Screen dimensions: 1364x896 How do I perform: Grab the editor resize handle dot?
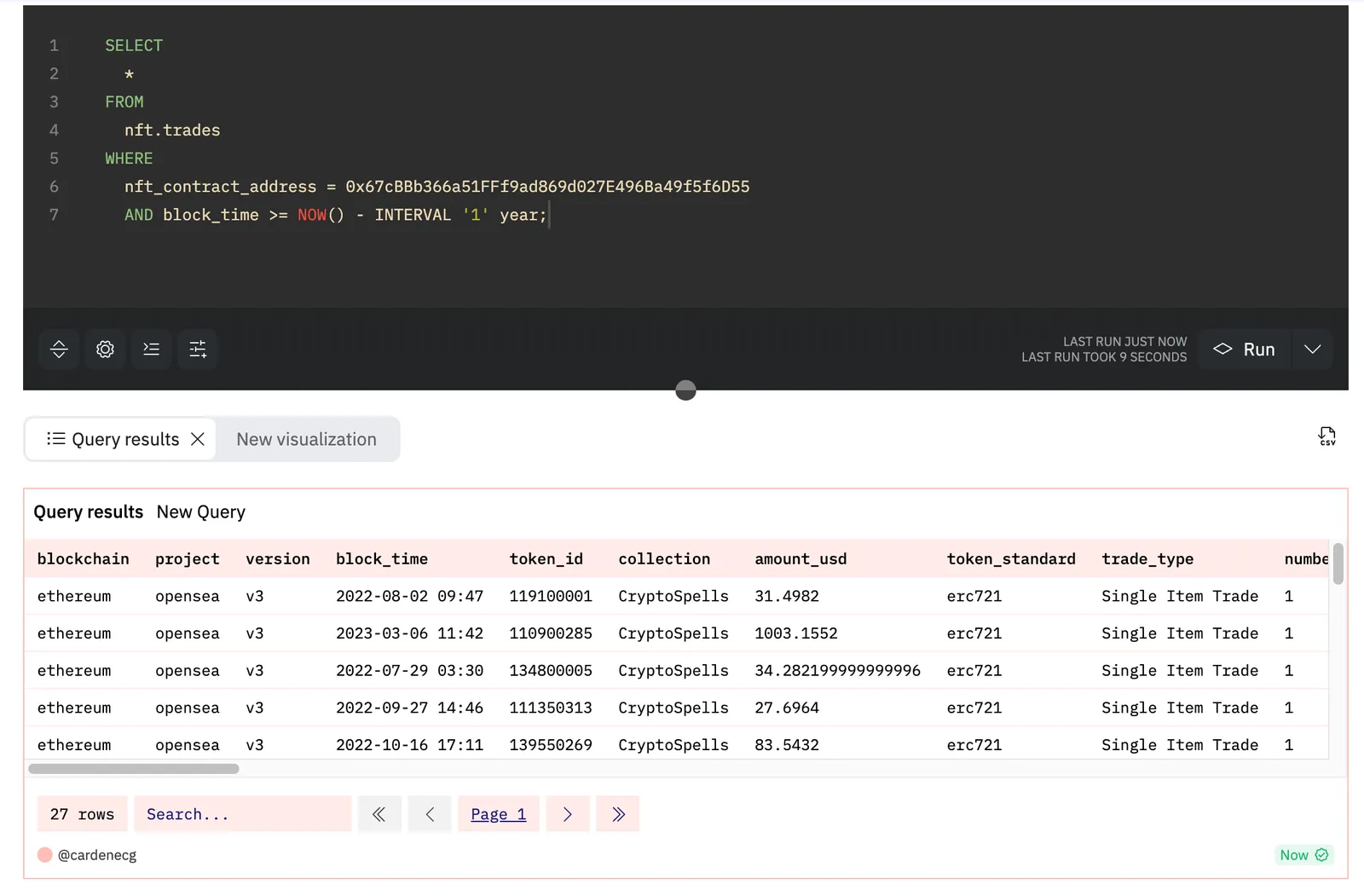pyautogui.click(x=685, y=390)
